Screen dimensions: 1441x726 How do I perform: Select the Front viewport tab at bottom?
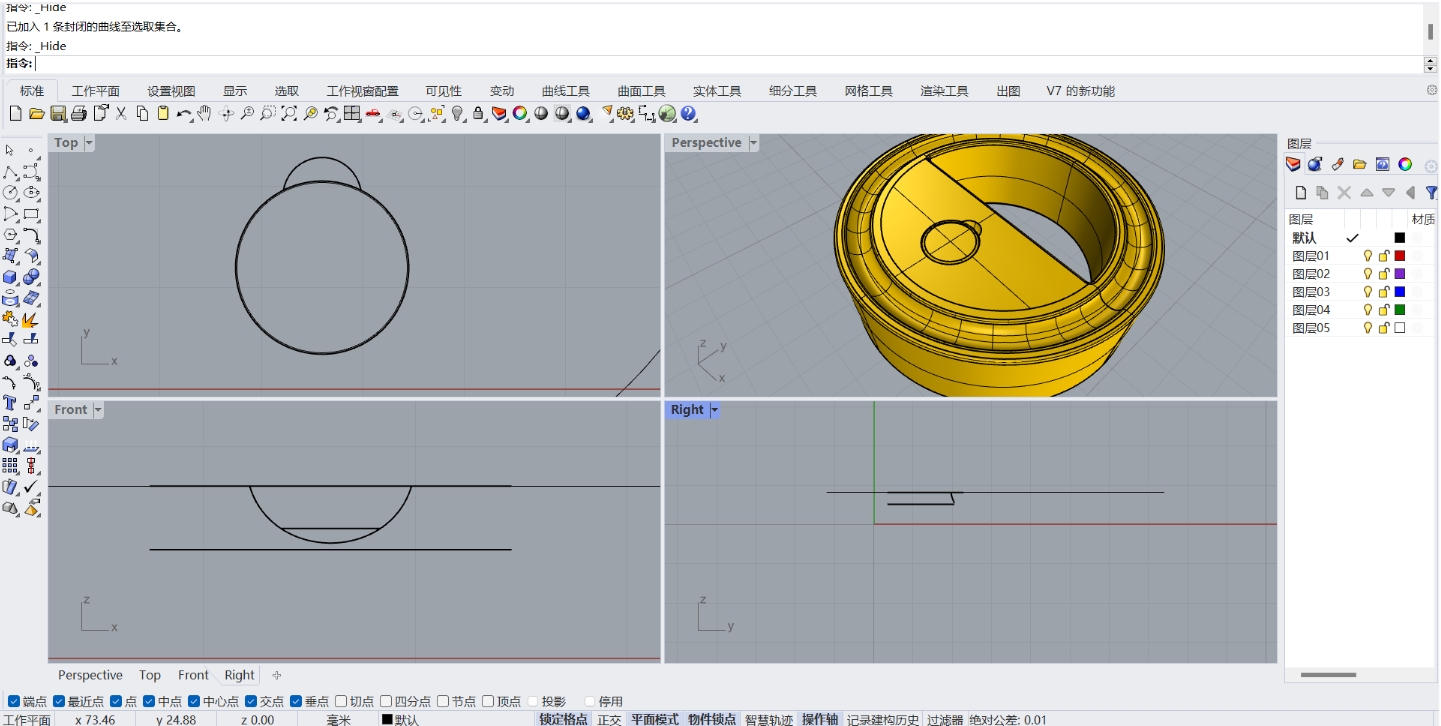click(193, 675)
